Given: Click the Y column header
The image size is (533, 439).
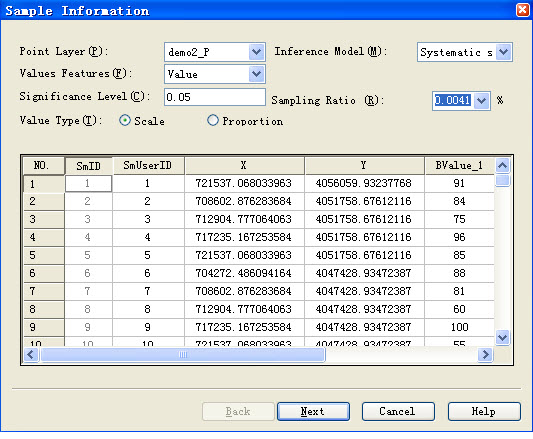Looking at the screenshot, I should [364, 166].
